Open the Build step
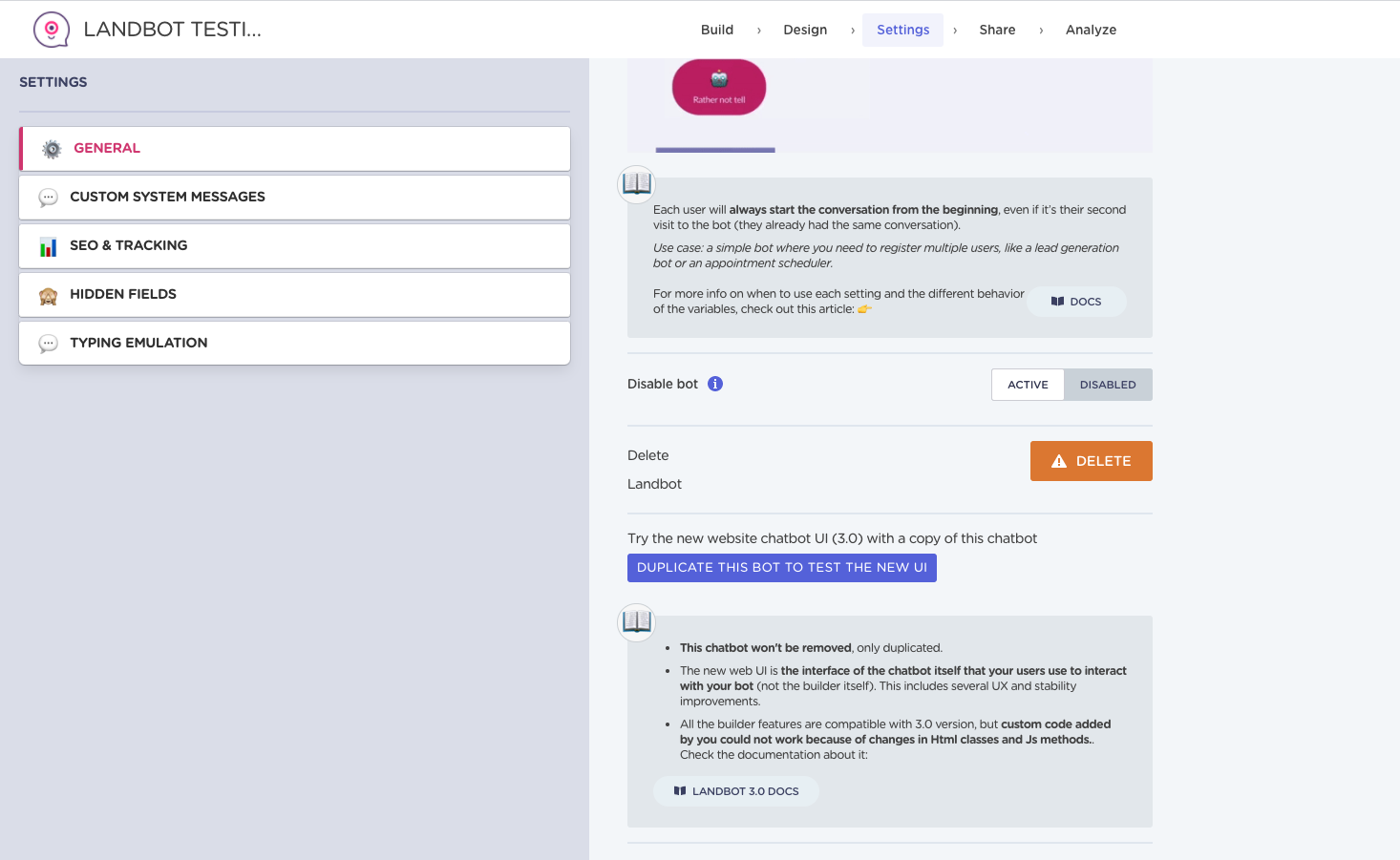This screenshot has height=860, width=1400. pos(717,30)
